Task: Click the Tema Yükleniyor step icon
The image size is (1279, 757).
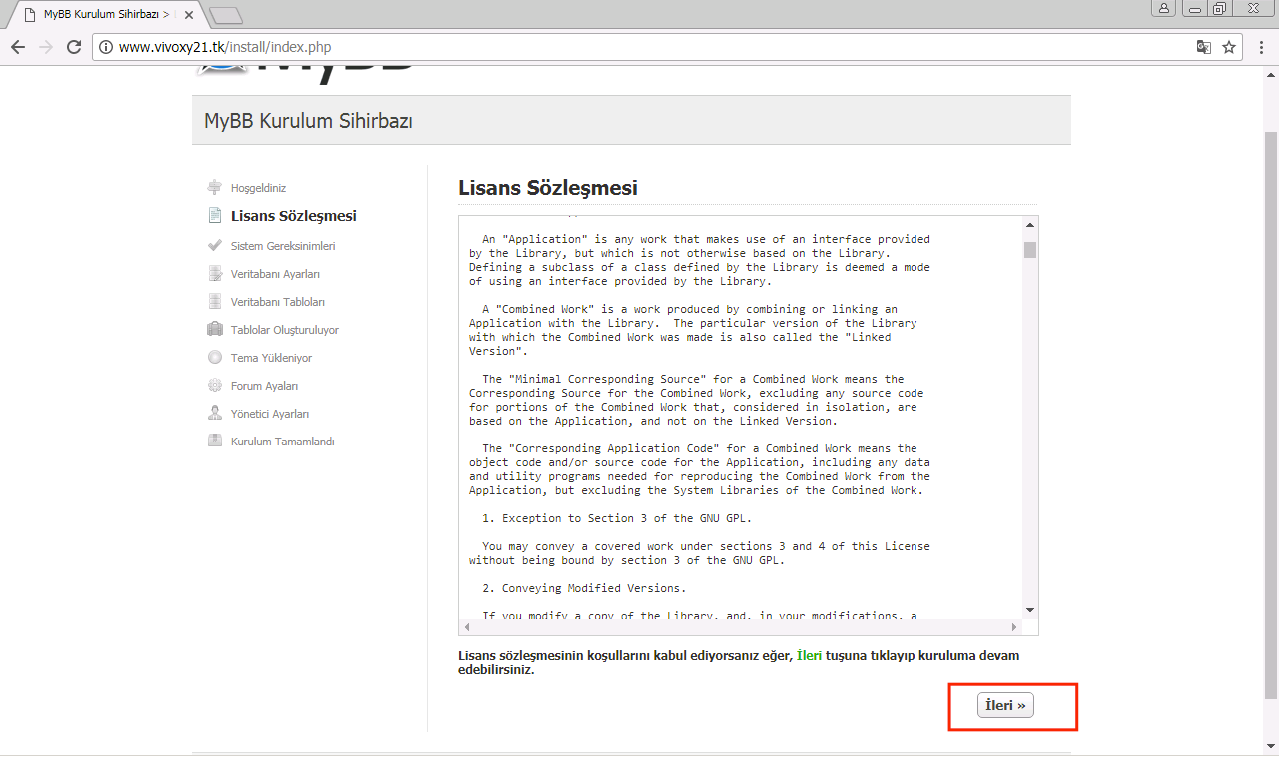Action: [214, 357]
